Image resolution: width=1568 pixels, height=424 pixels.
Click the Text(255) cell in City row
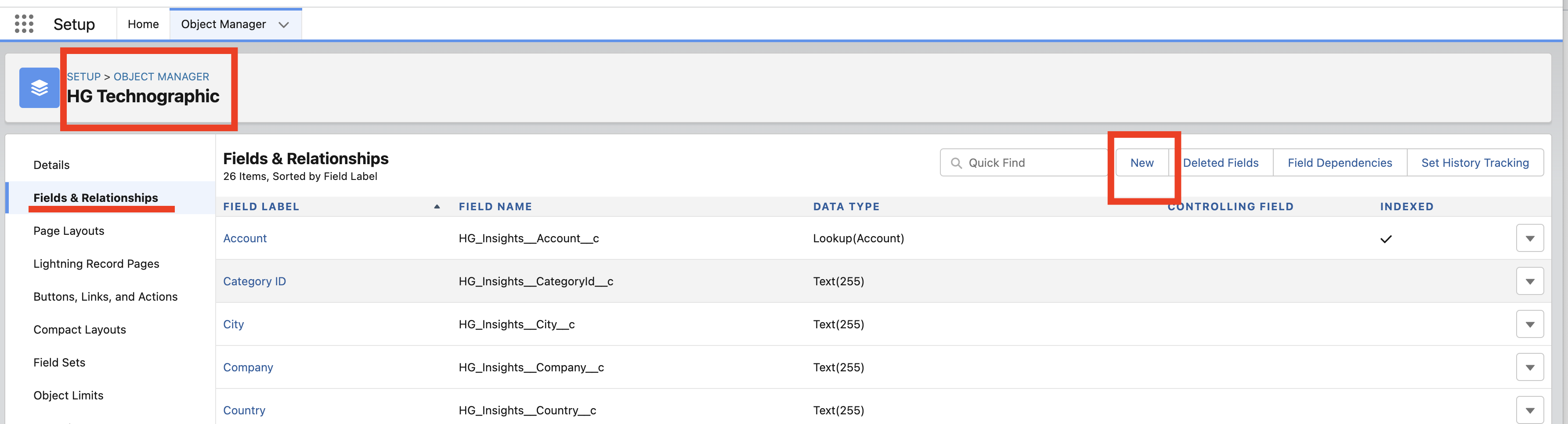[x=839, y=324]
